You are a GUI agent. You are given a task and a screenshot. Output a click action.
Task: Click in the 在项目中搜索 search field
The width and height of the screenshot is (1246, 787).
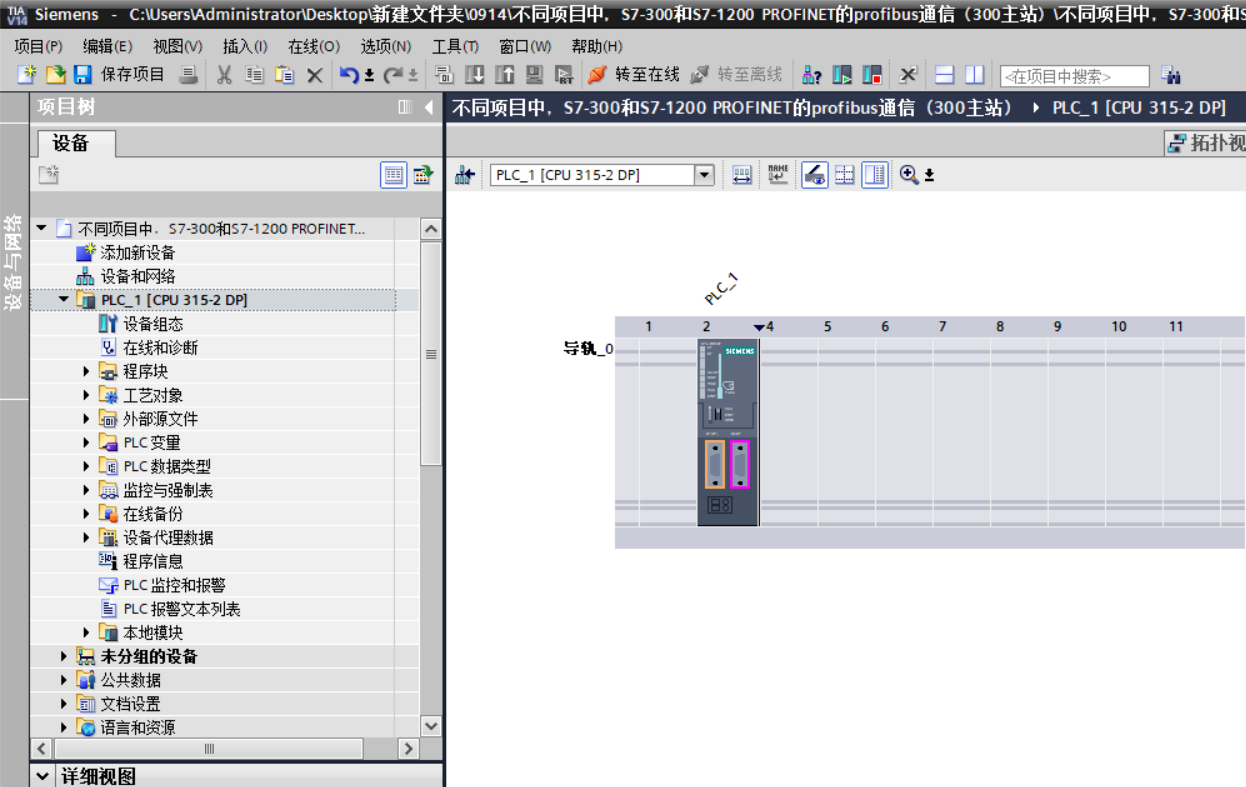point(1074,76)
